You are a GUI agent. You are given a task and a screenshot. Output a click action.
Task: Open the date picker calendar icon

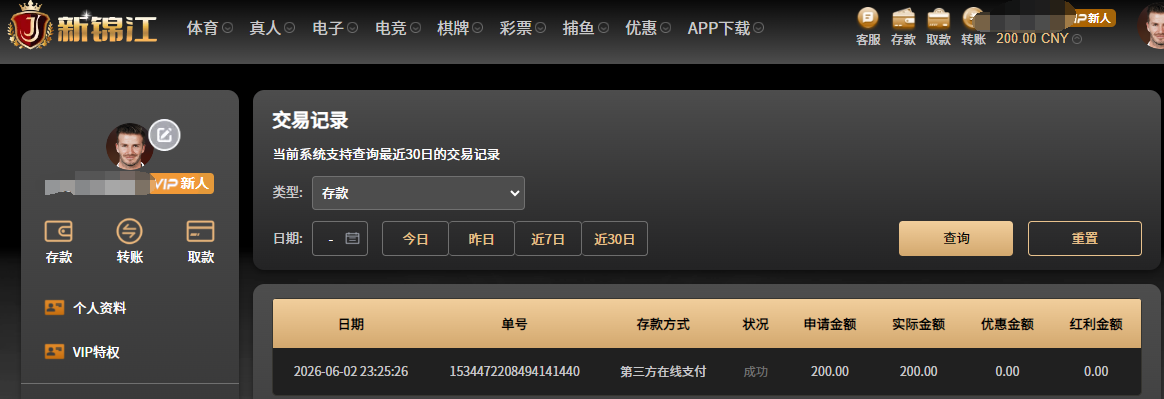tap(353, 239)
